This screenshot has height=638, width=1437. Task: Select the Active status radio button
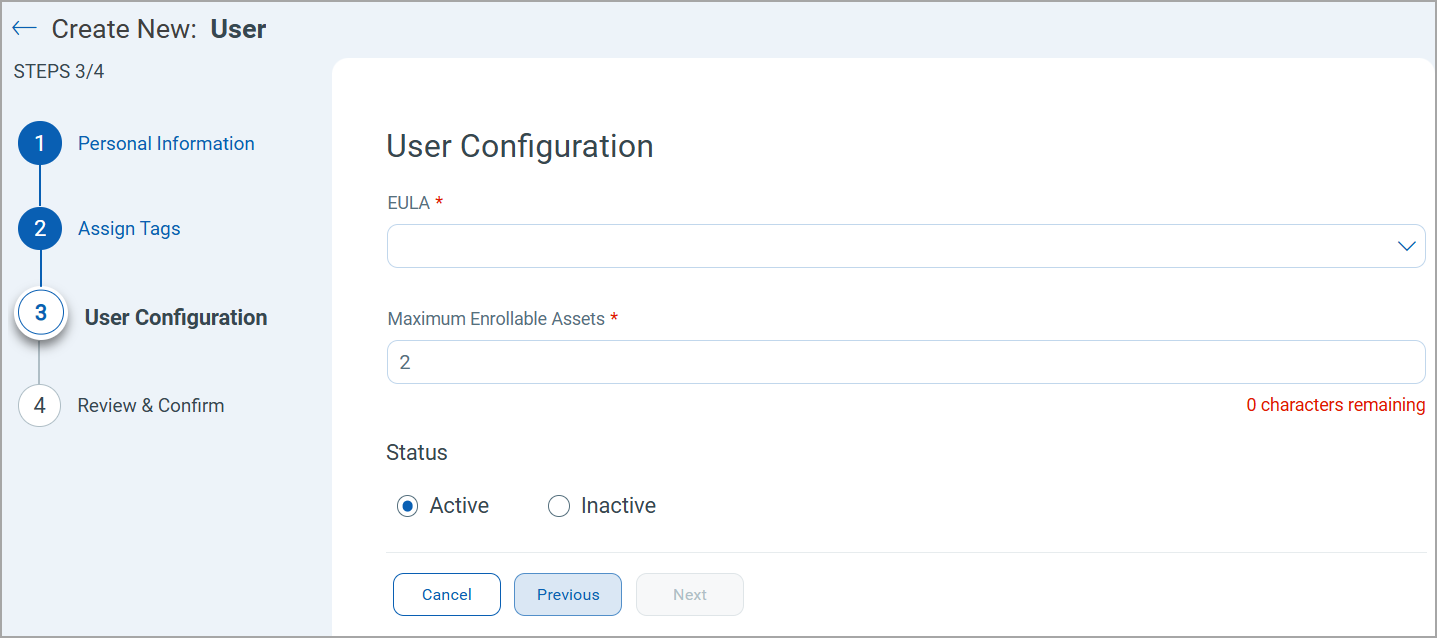tap(407, 506)
